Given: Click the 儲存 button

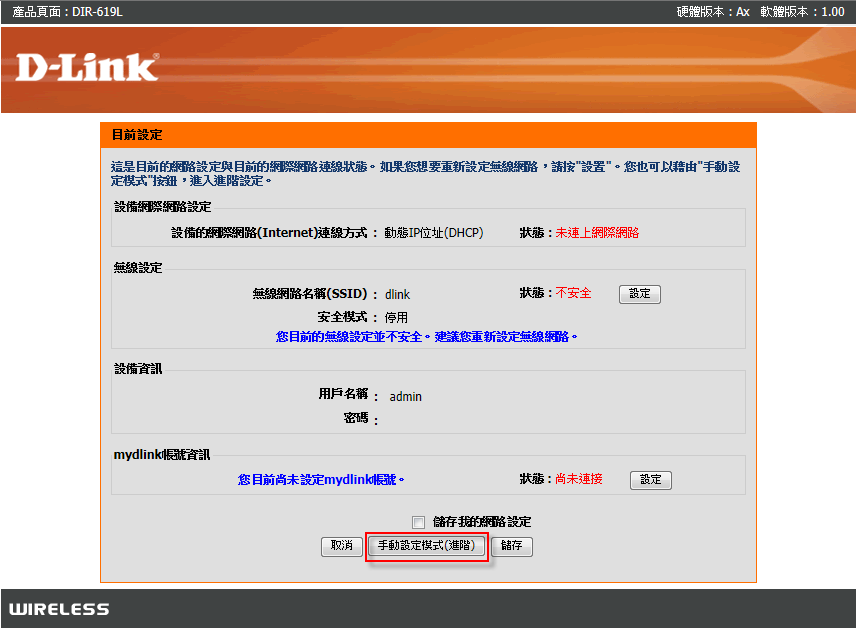Looking at the screenshot, I should pyautogui.click(x=512, y=546).
